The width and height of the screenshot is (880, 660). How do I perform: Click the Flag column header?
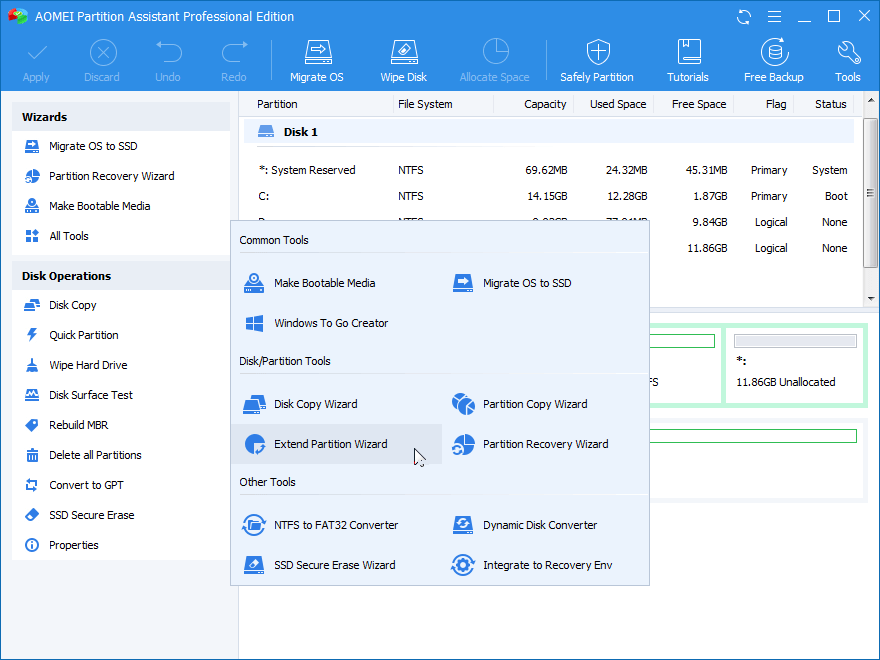click(x=776, y=104)
